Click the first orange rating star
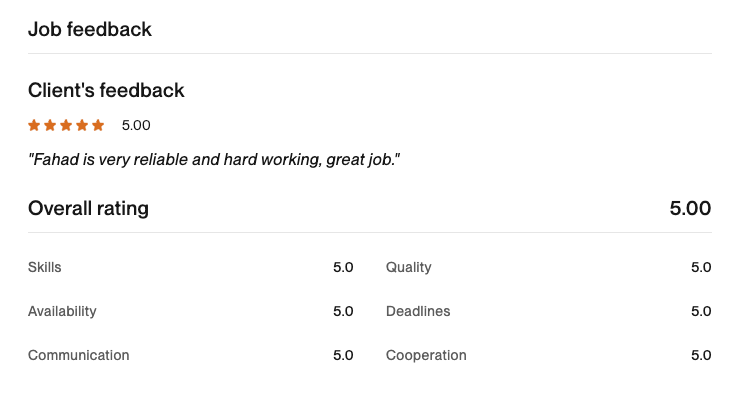 [x=34, y=125]
